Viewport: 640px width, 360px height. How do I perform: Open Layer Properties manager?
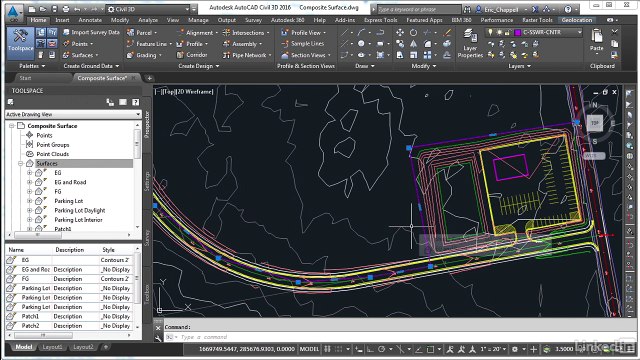point(470,44)
